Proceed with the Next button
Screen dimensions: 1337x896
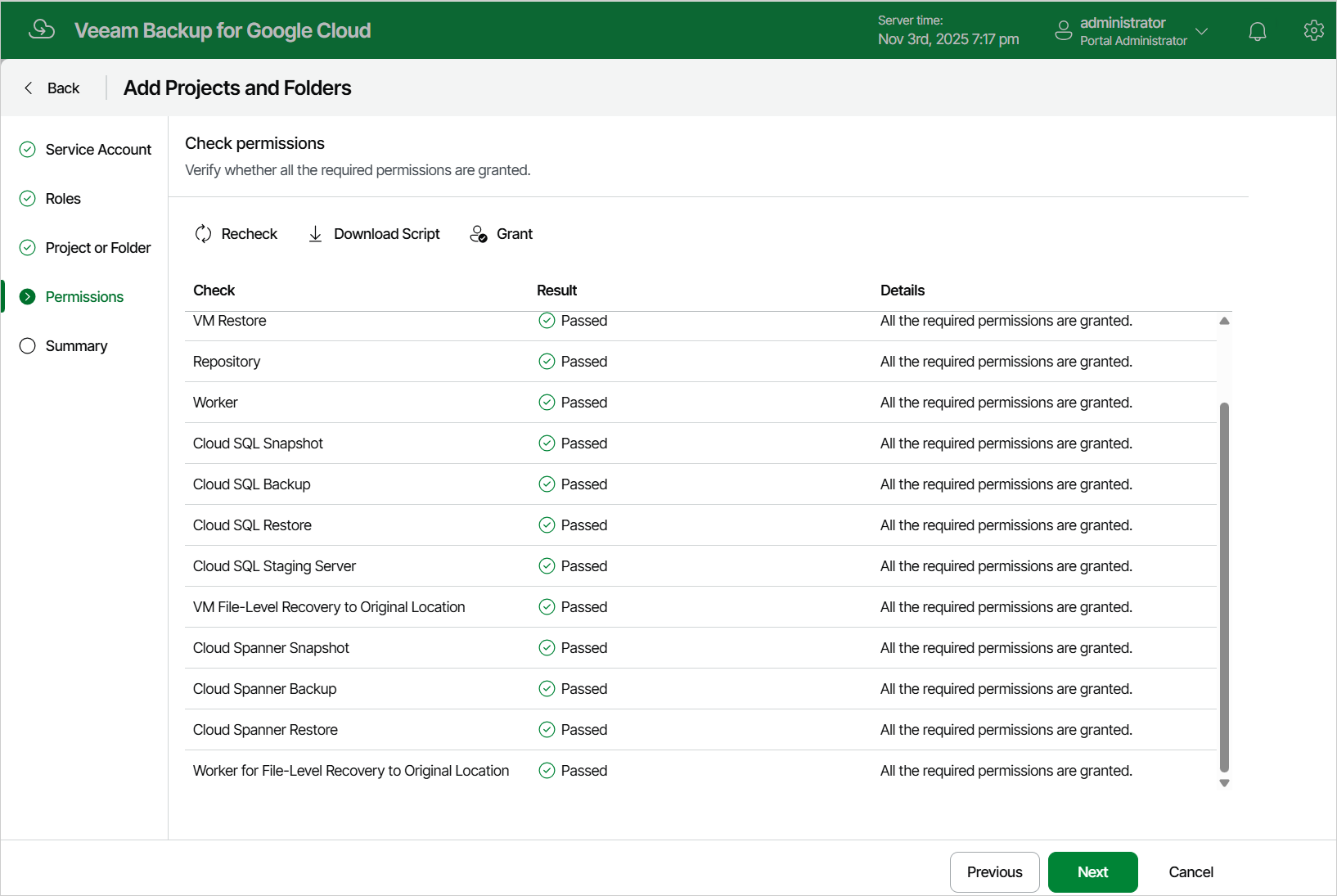(x=1093, y=872)
